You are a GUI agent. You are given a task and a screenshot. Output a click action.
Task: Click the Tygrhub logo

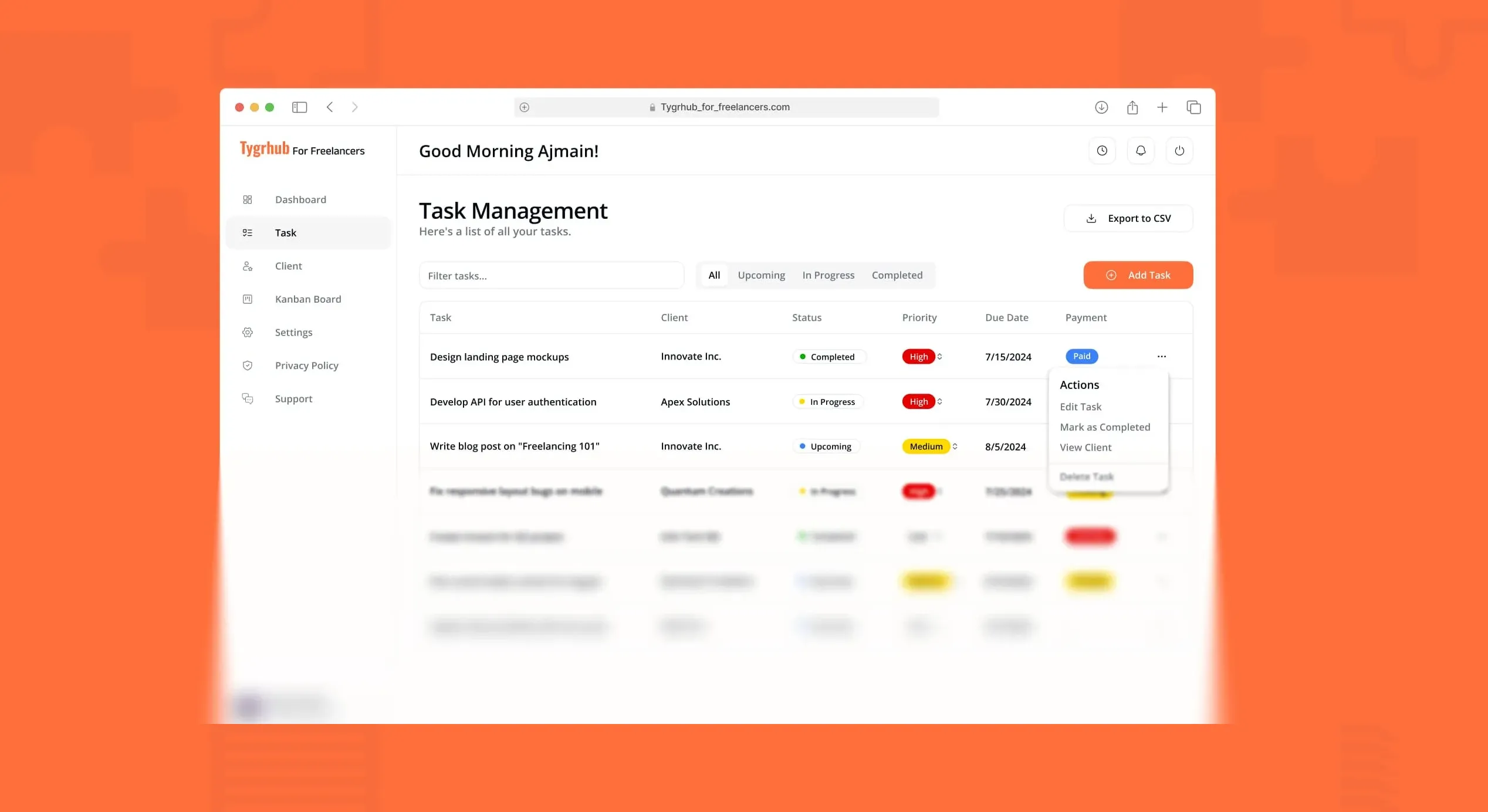tap(264, 148)
